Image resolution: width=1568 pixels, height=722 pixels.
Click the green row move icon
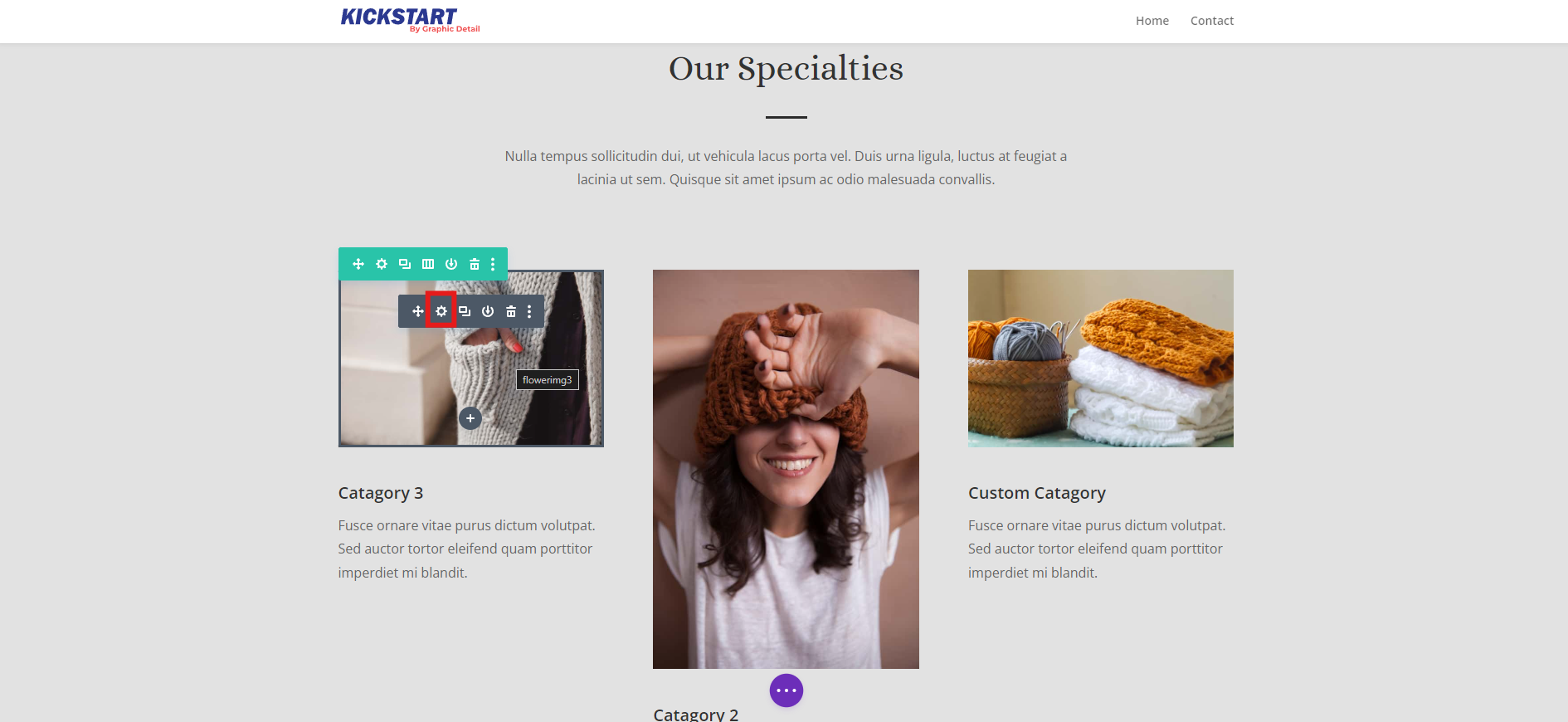click(x=358, y=264)
